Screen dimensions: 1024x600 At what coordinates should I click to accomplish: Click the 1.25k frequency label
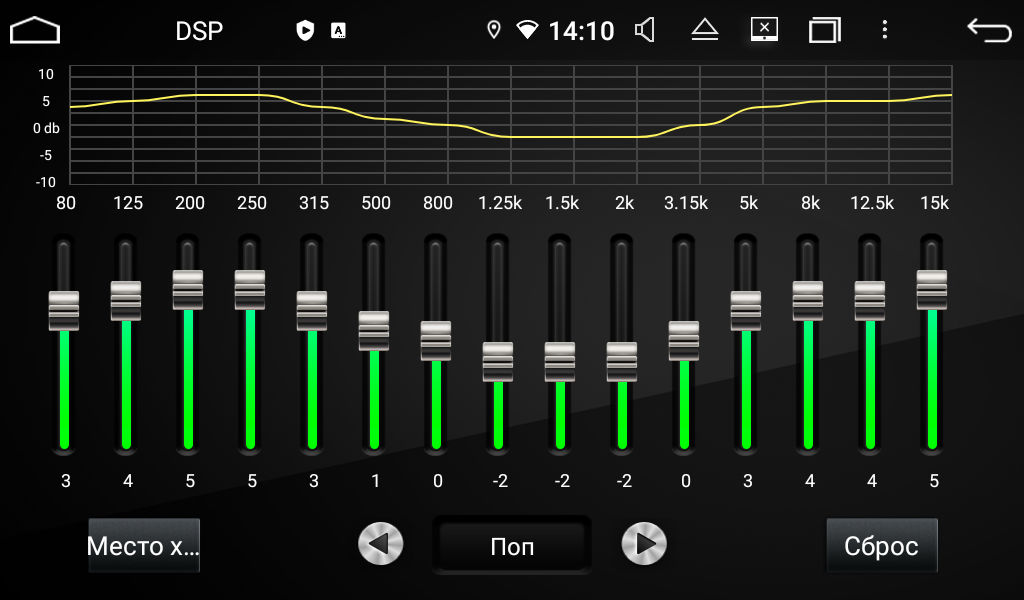500,203
